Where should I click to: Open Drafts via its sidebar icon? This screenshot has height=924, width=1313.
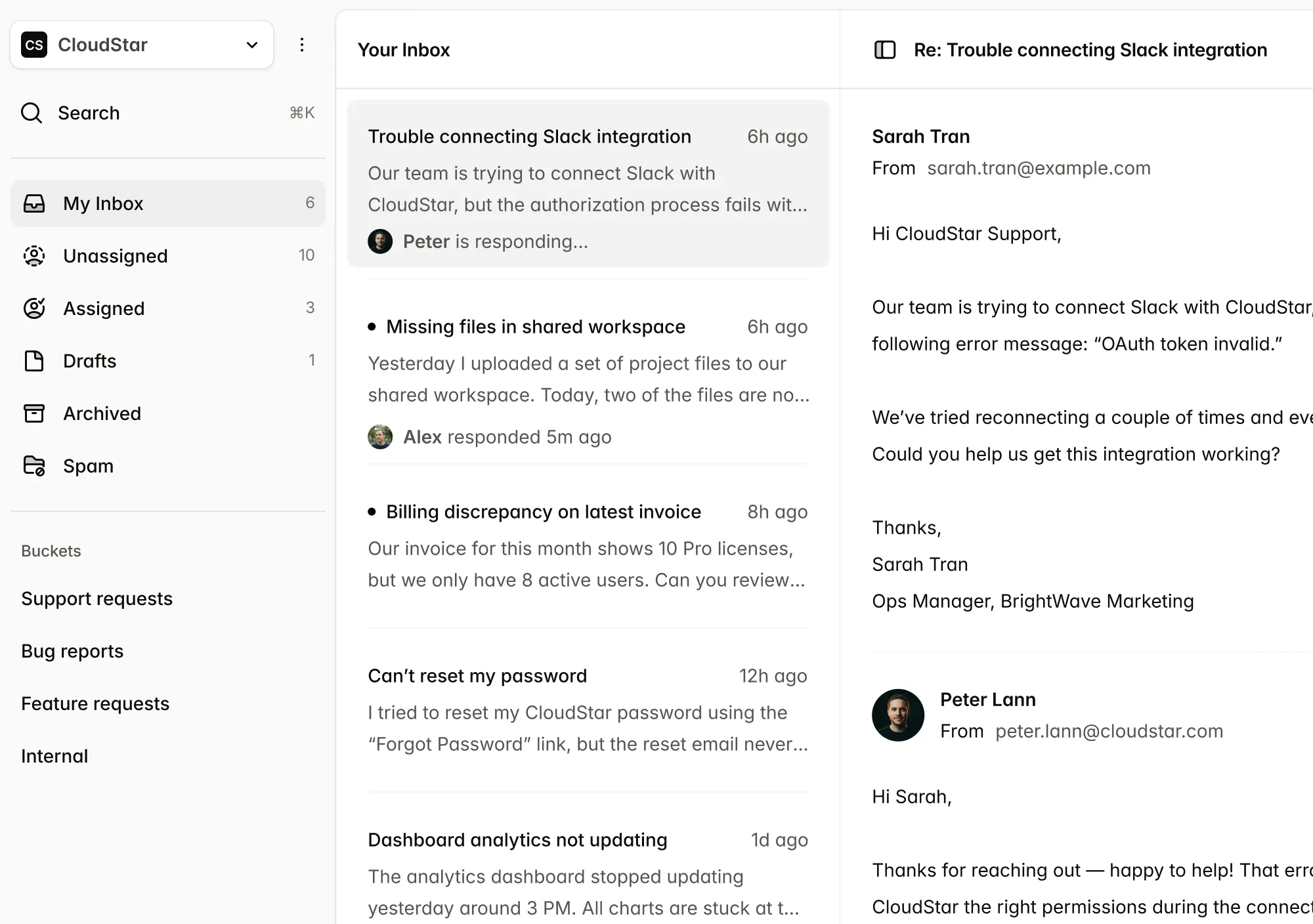(x=34, y=361)
